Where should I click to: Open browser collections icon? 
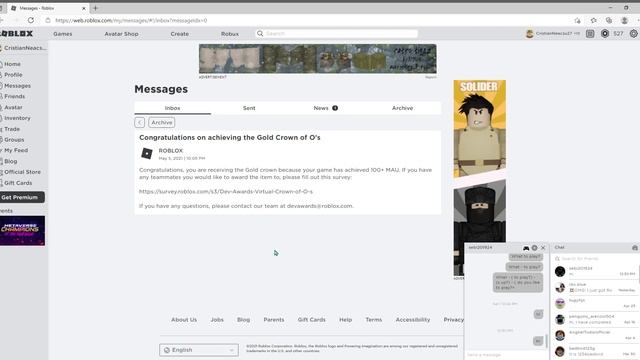tap(609, 20)
